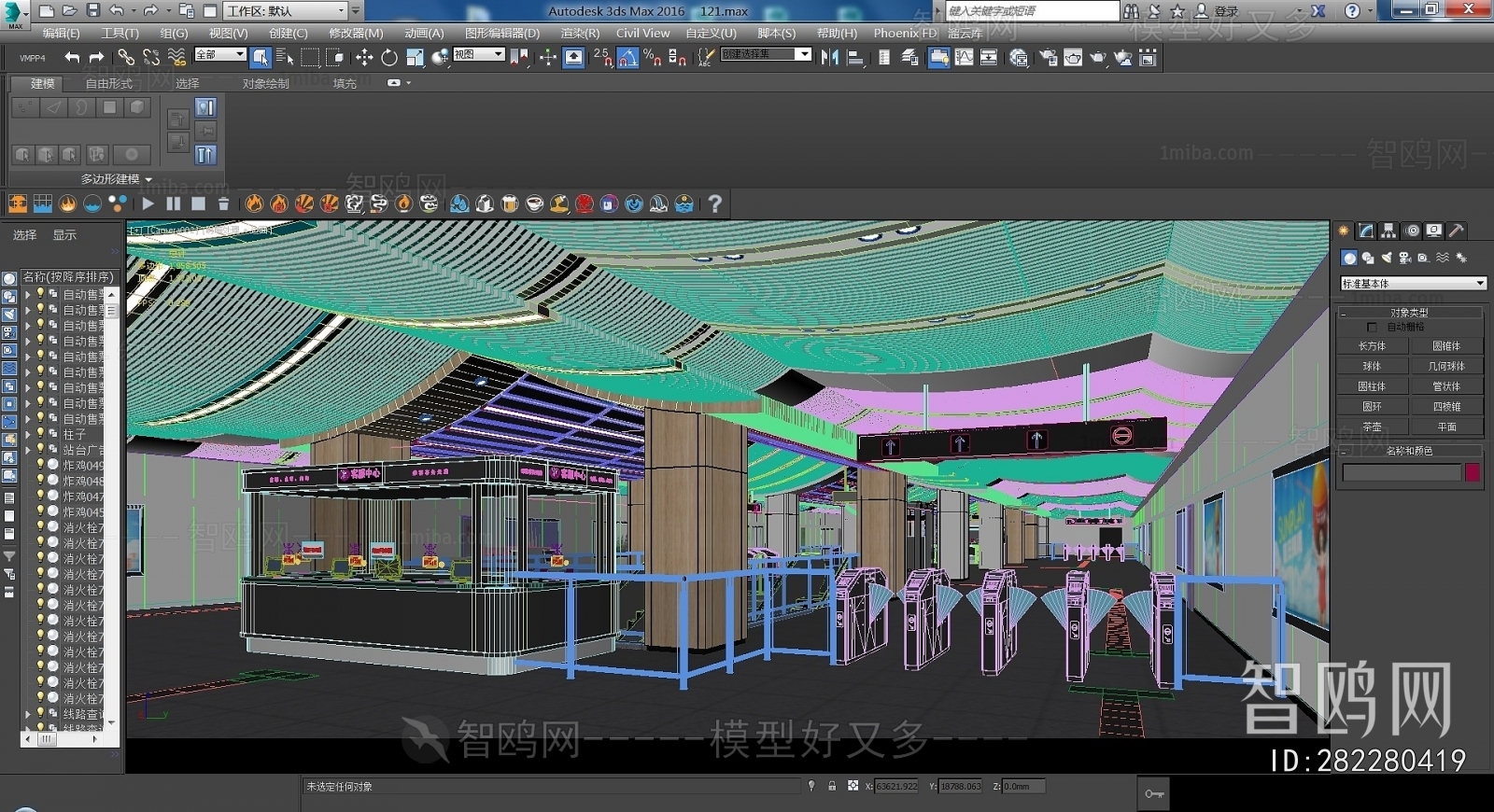This screenshot has height=812, width=1494.
Task: Expand the 站台广告 tree item arrow
Action: 28,450
